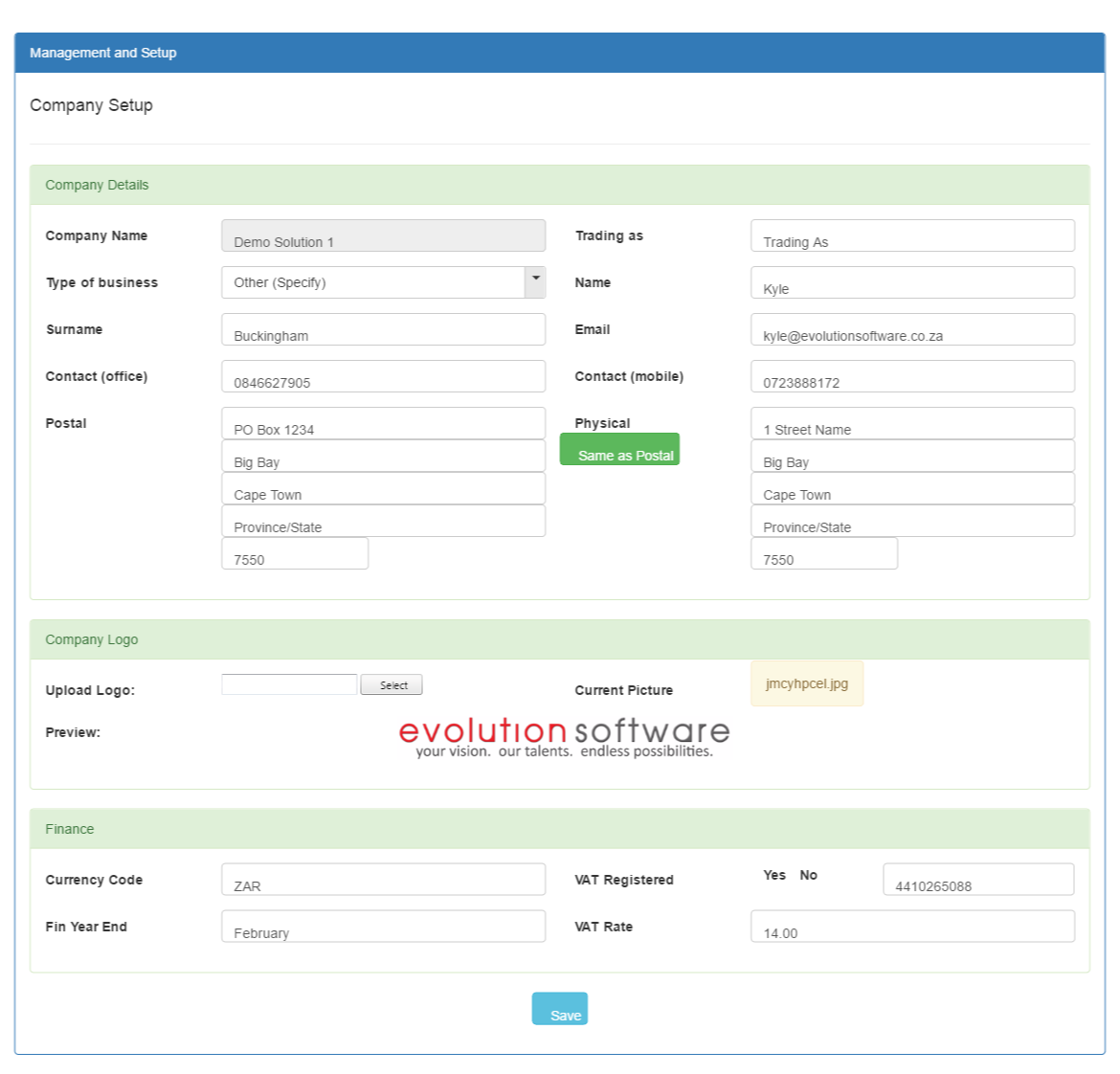This screenshot has height=1074, width=1120.
Task: Click the Upload Logo file path box
Action: point(289,684)
